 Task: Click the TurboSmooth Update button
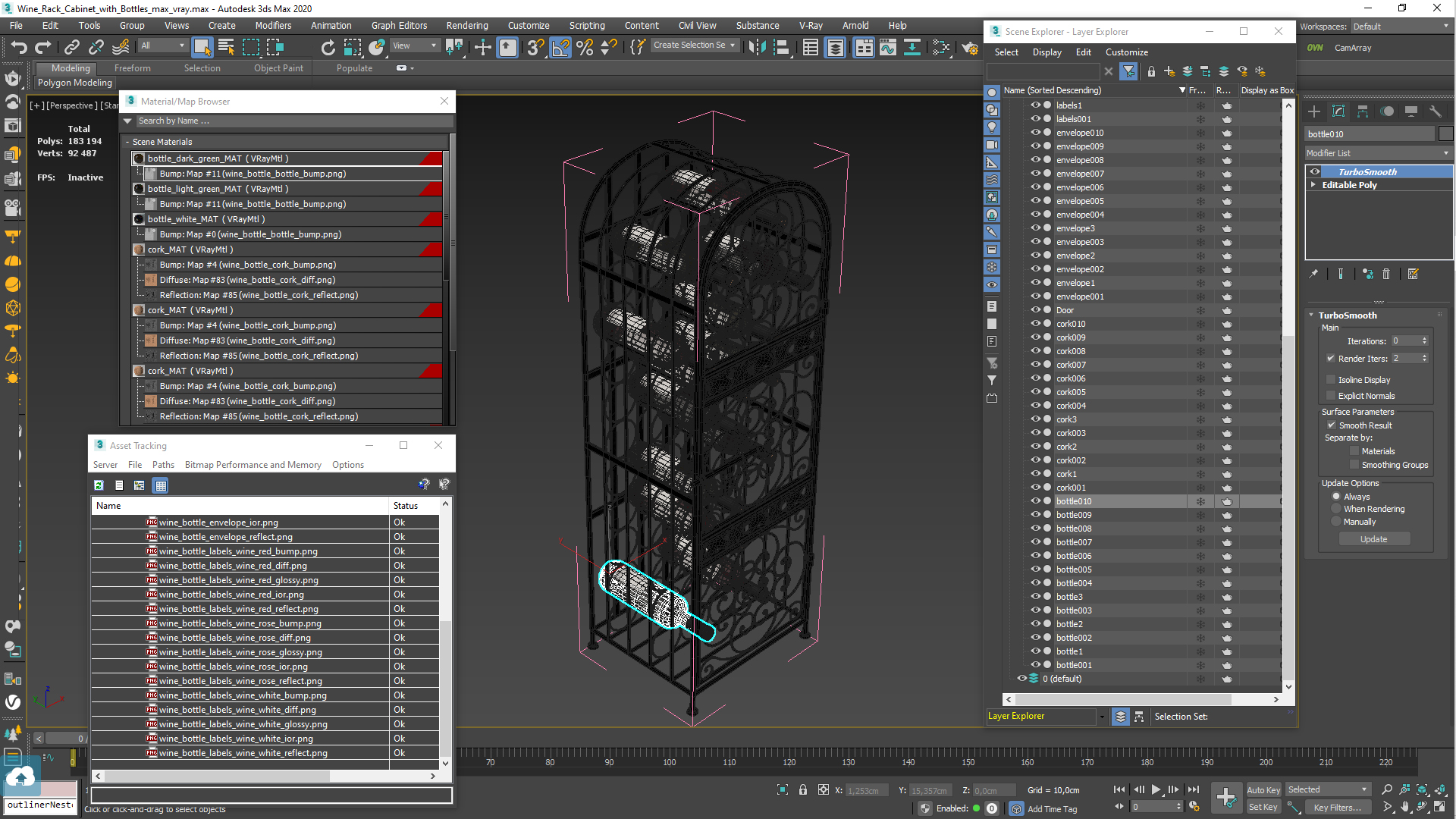(x=1373, y=539)
